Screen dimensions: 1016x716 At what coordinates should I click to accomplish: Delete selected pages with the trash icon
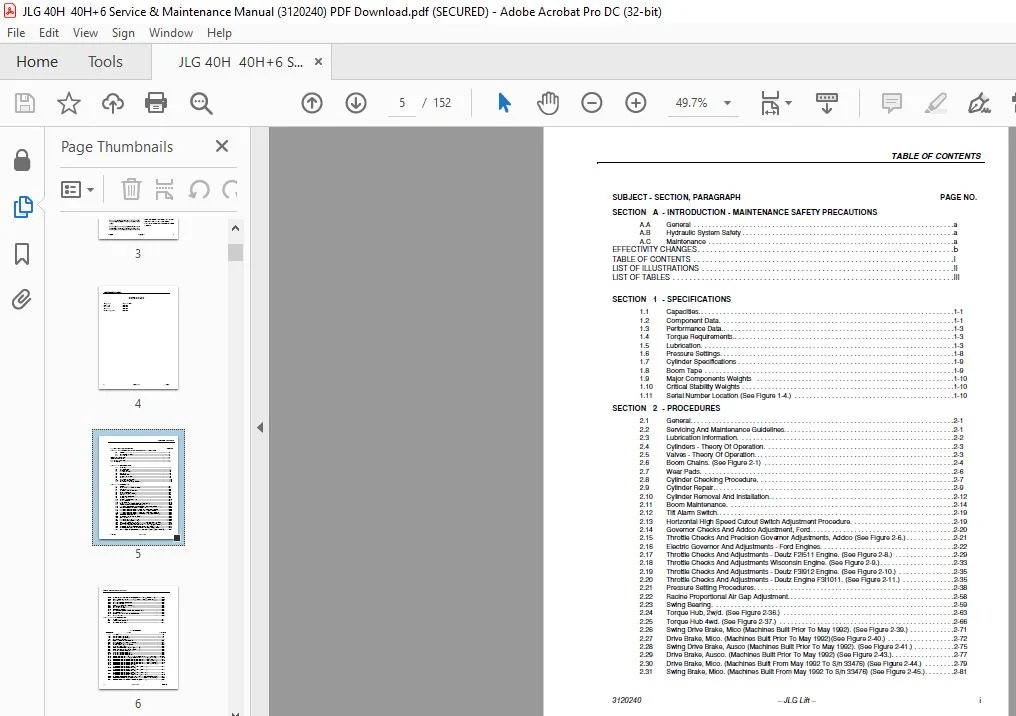click(131, 189)
